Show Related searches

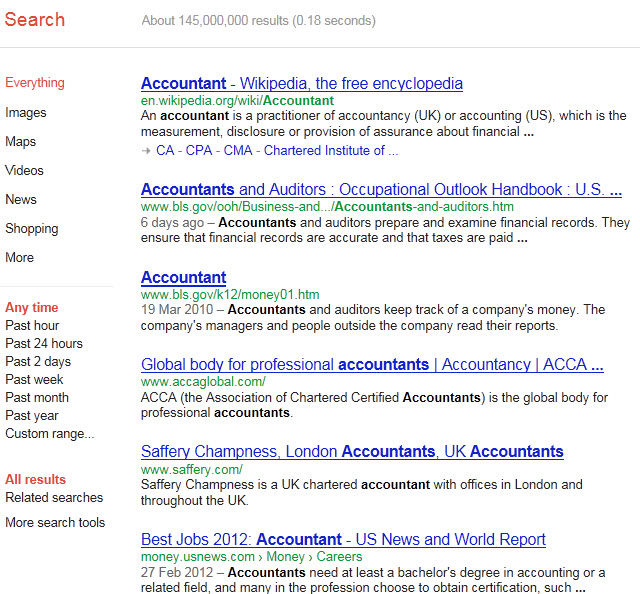54,498
